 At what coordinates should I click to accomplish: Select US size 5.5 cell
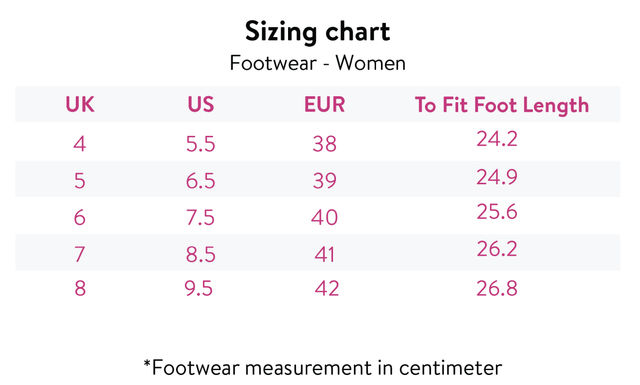click(x=200, y=144)
